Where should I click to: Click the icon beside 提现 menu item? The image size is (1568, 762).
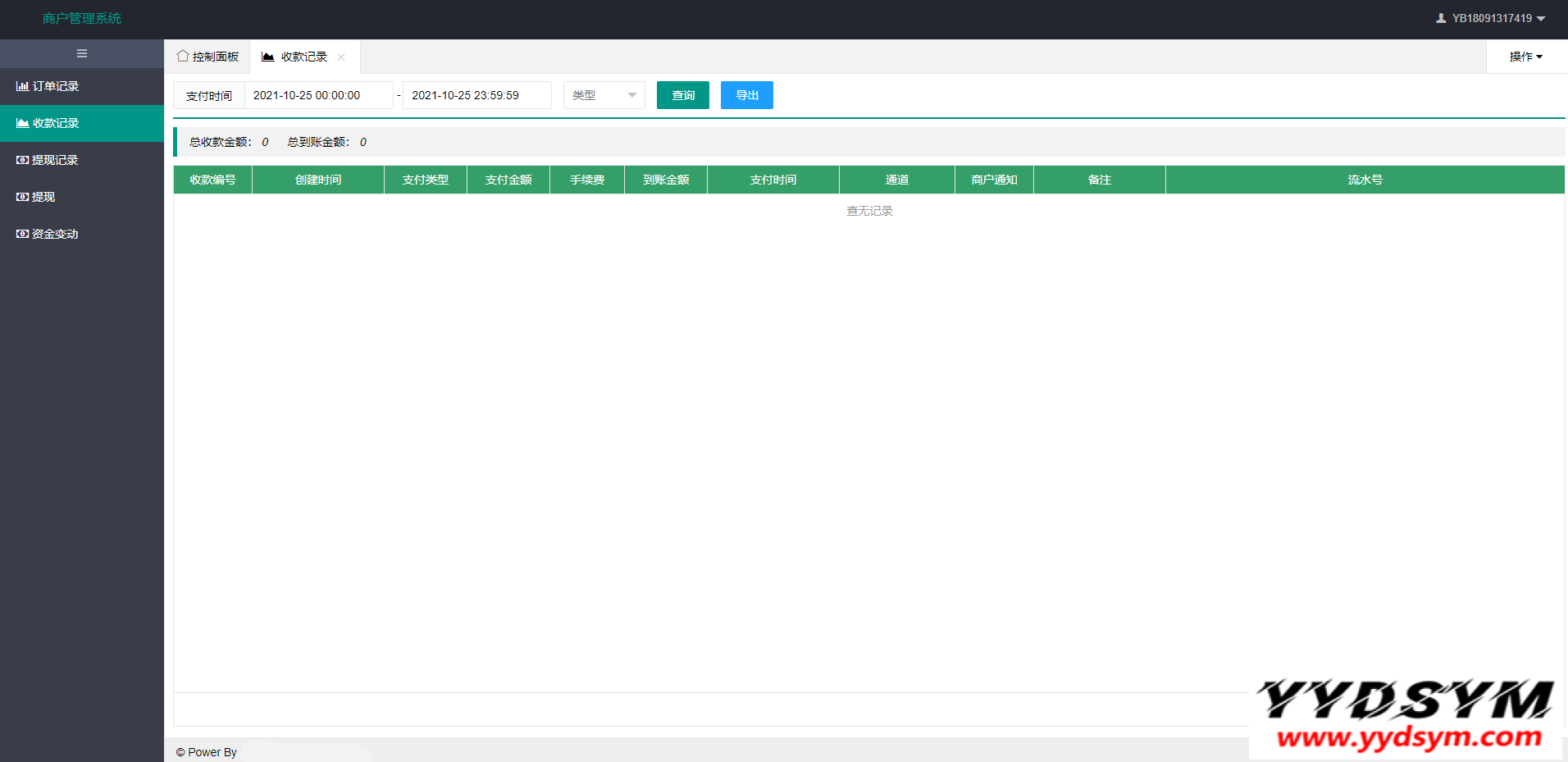(22, 197)
